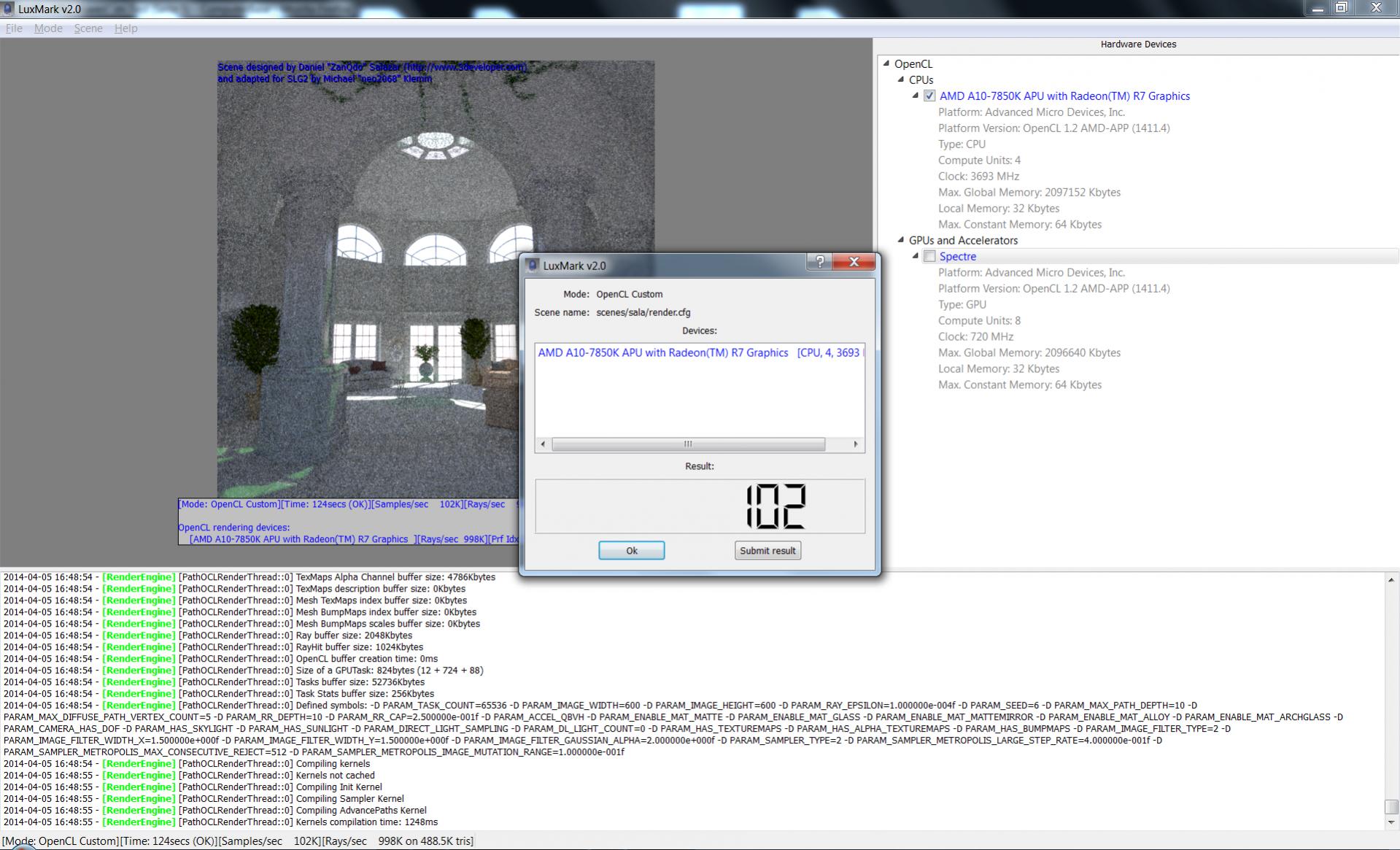Click 'OpenCL Custom' mode value in dialog
This screenshot has width=1400, height=850.
pos(629,294)
